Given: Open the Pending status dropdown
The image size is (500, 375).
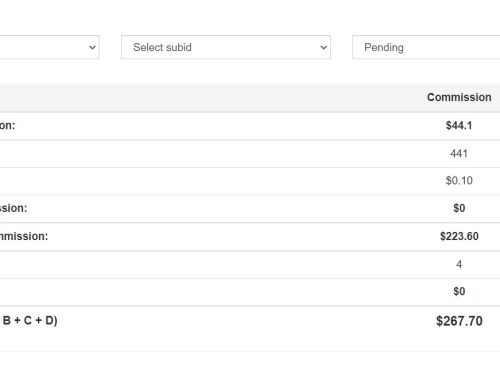Looking at the screenshot, I should click(x=426, y=47).
